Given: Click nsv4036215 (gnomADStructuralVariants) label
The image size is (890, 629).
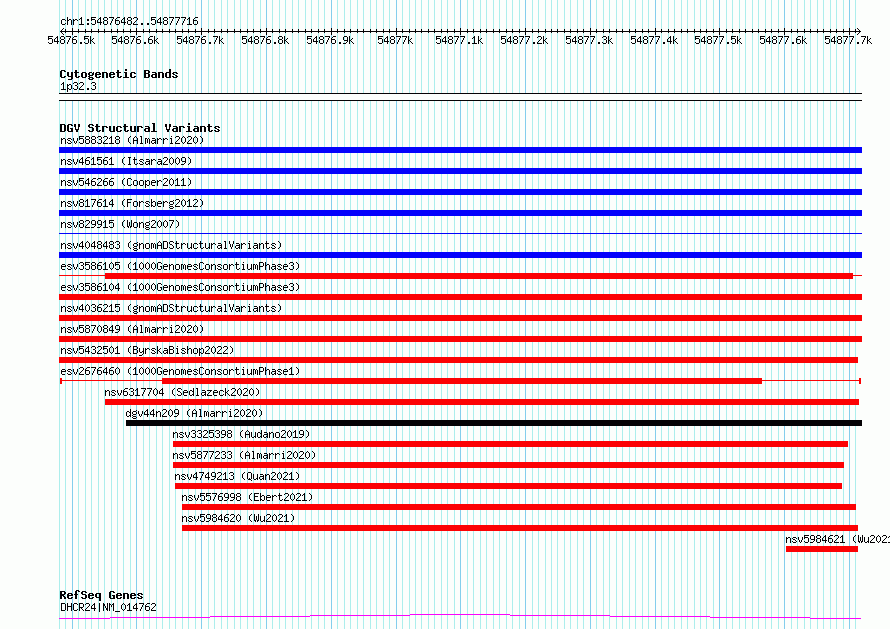Looking at the screenshot, I should [x=171, y=308].
